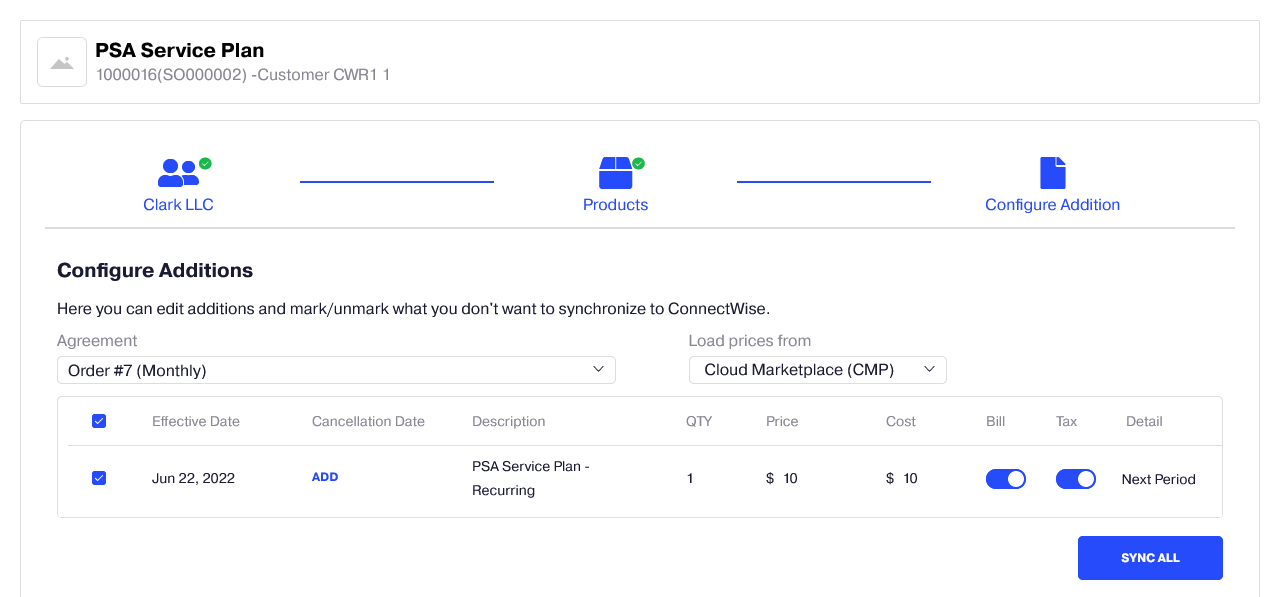Click ADD link under Cancellation Date

coord(325,477)
